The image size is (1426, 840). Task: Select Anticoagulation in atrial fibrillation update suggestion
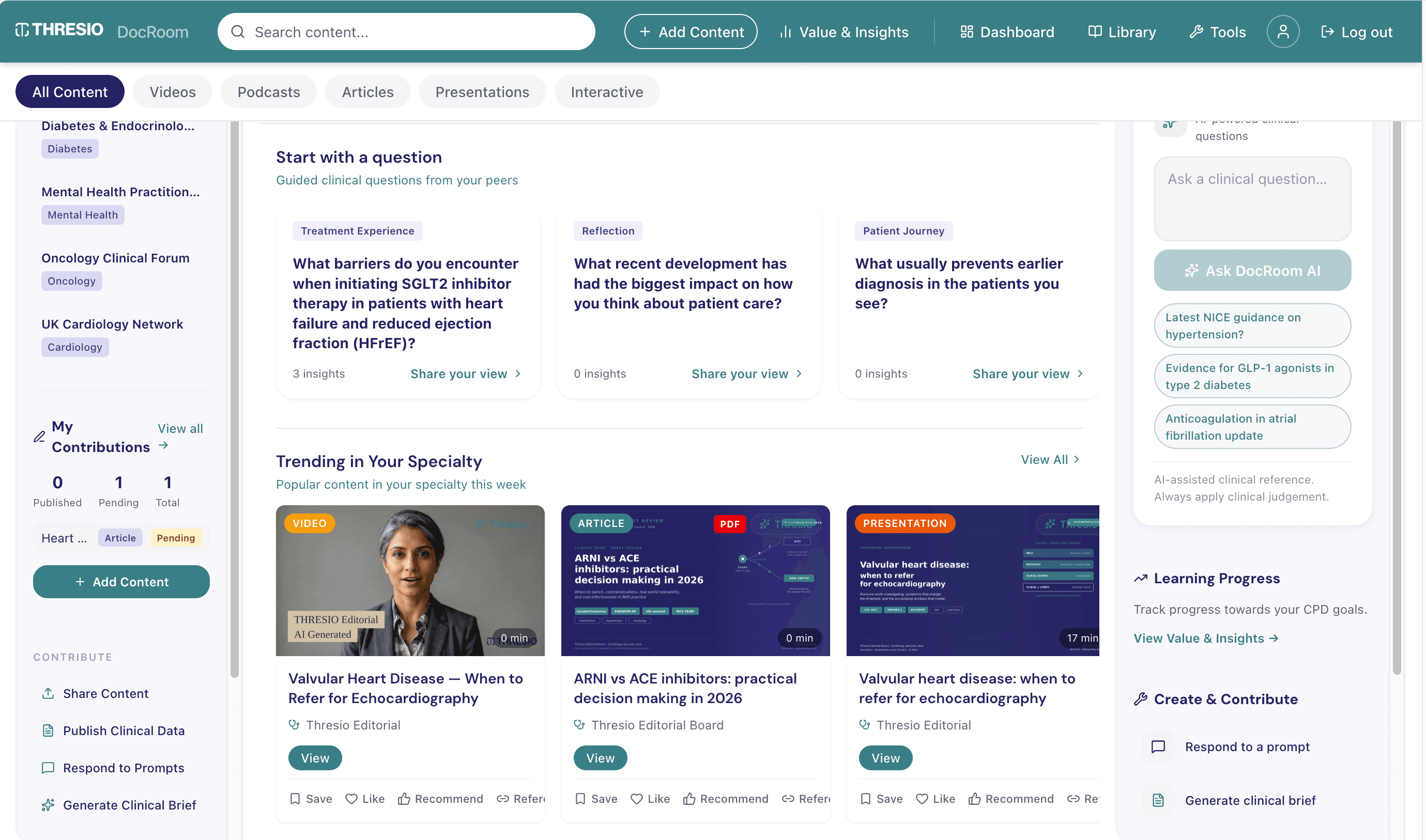[1252, 427]
